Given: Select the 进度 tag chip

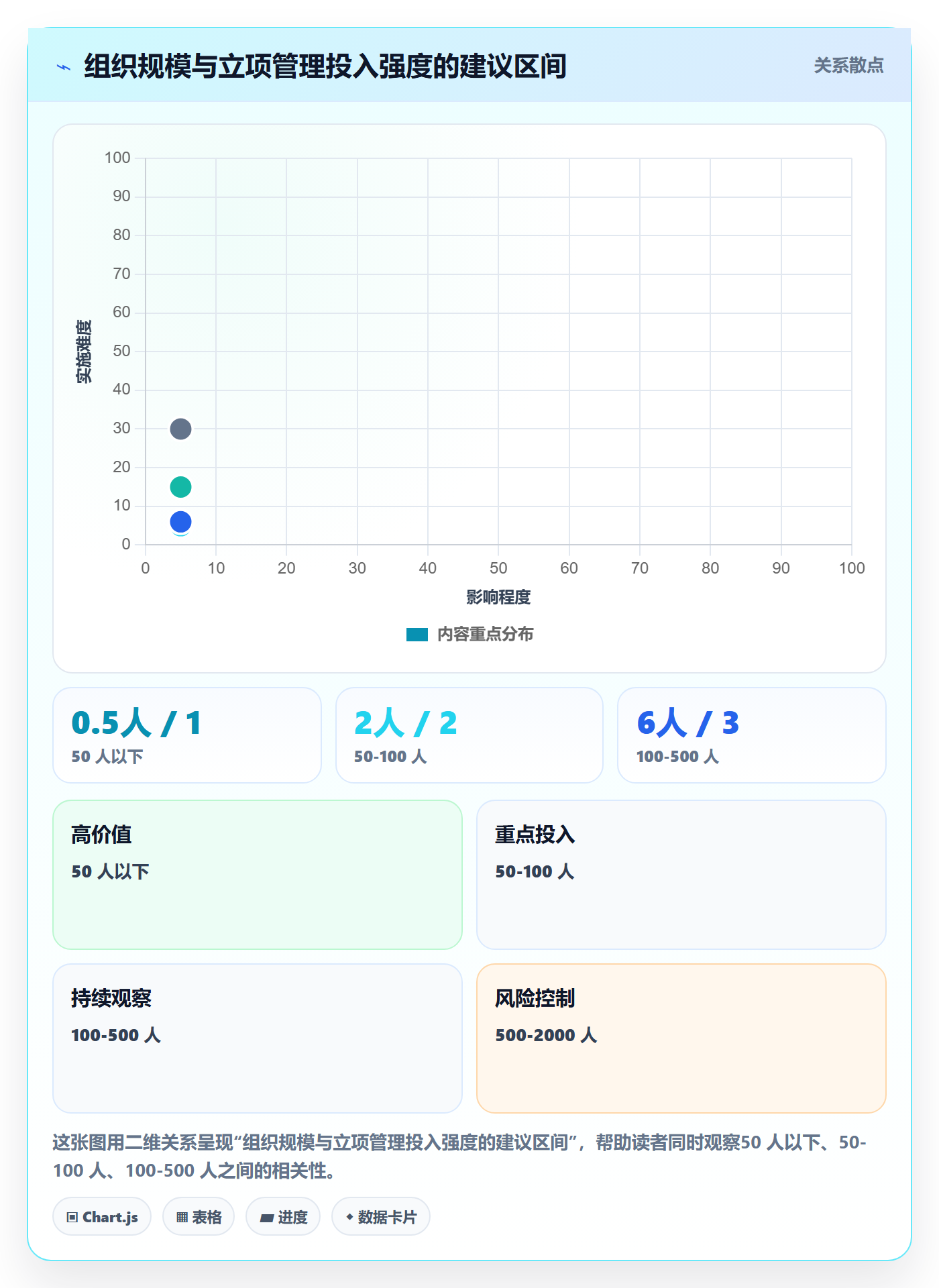Looking at the screenshot, I should pos(283,1217).
